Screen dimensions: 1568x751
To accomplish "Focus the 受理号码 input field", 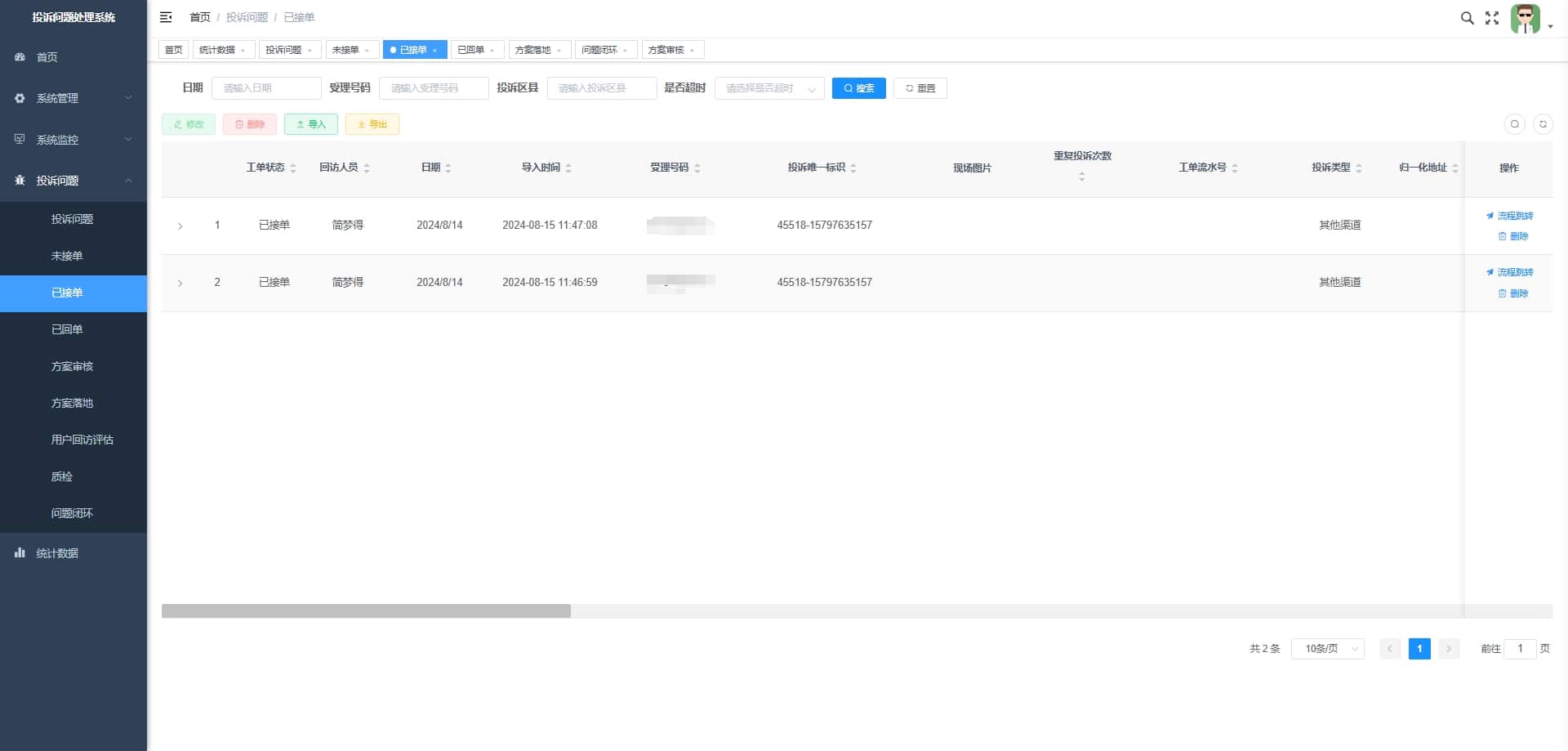I will pyautogui.click(x=434, y=88).
